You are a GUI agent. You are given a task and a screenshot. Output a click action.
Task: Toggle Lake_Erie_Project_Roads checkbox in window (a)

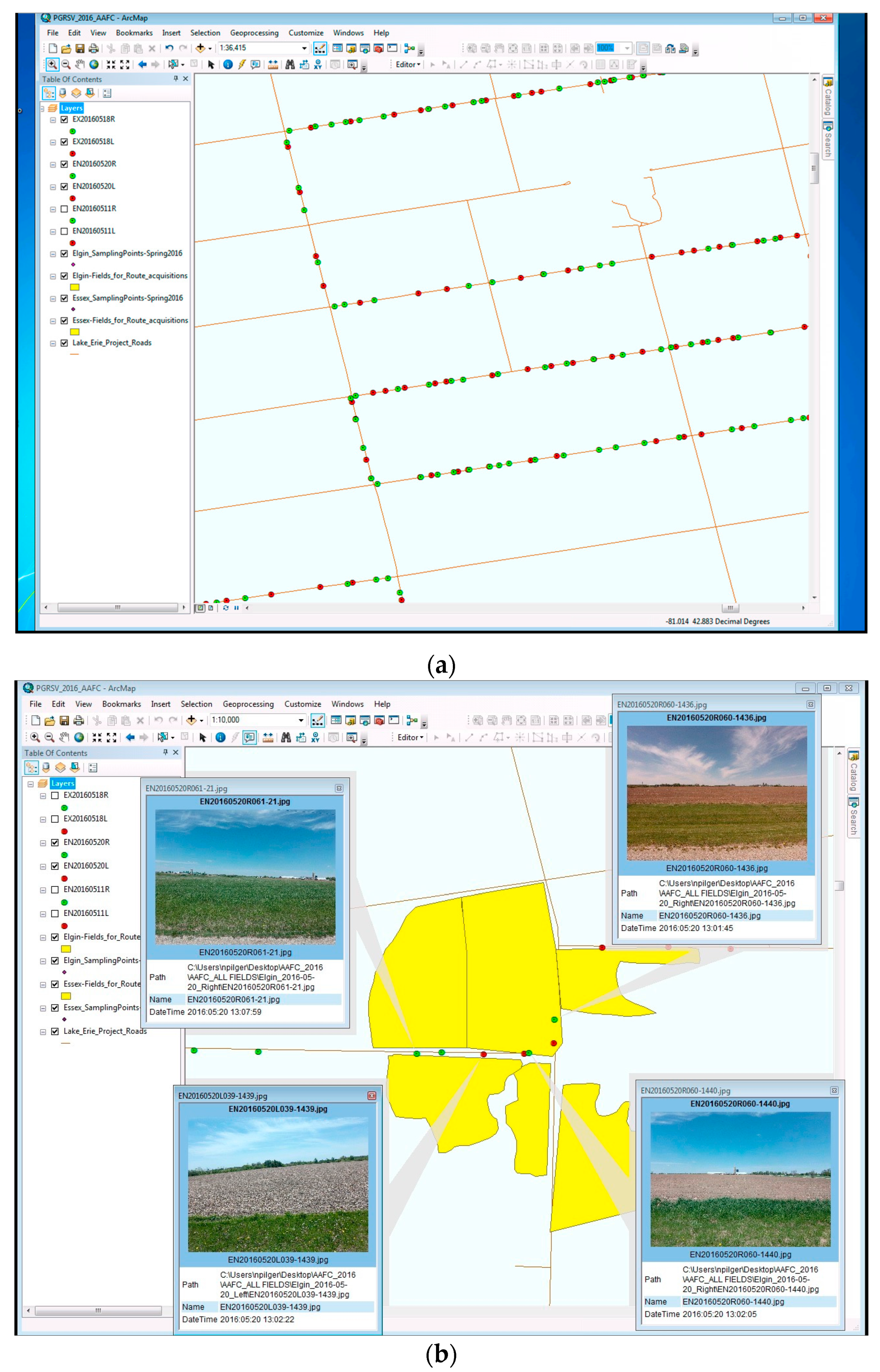pos(64,343)
